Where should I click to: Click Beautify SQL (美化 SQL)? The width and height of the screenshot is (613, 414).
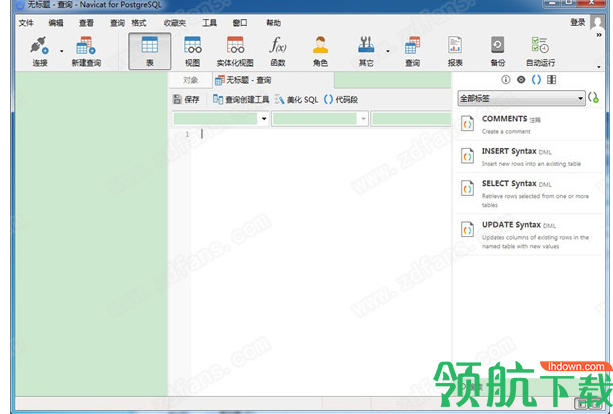coord(296,100)
